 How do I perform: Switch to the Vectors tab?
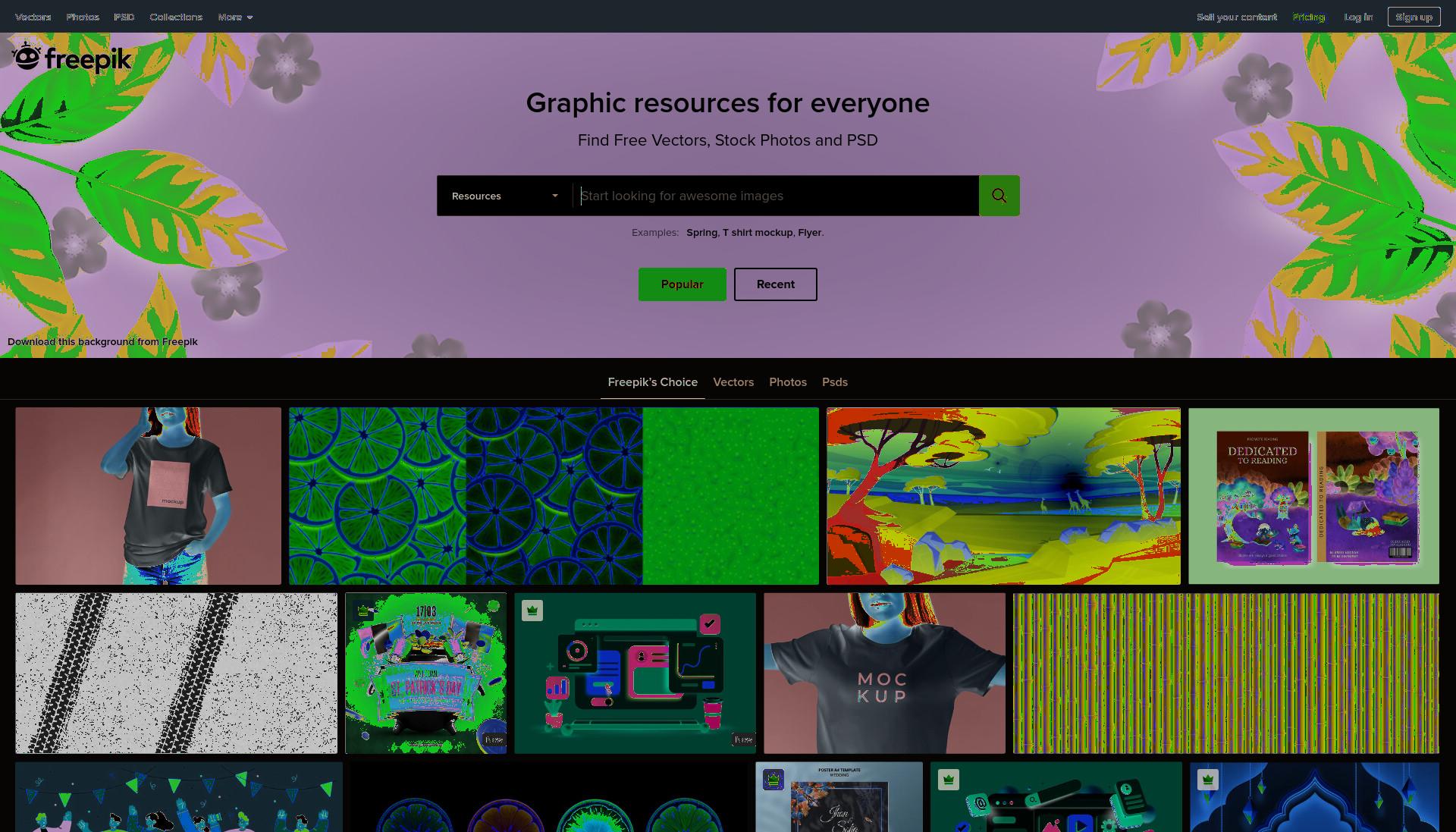click(733, 382)
